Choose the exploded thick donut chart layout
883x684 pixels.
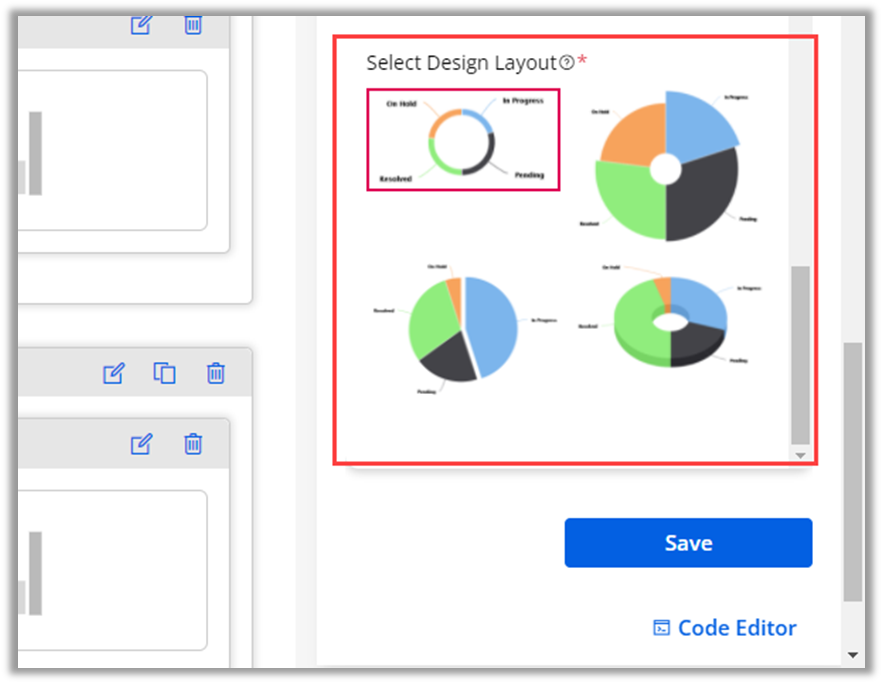point(666,166)
